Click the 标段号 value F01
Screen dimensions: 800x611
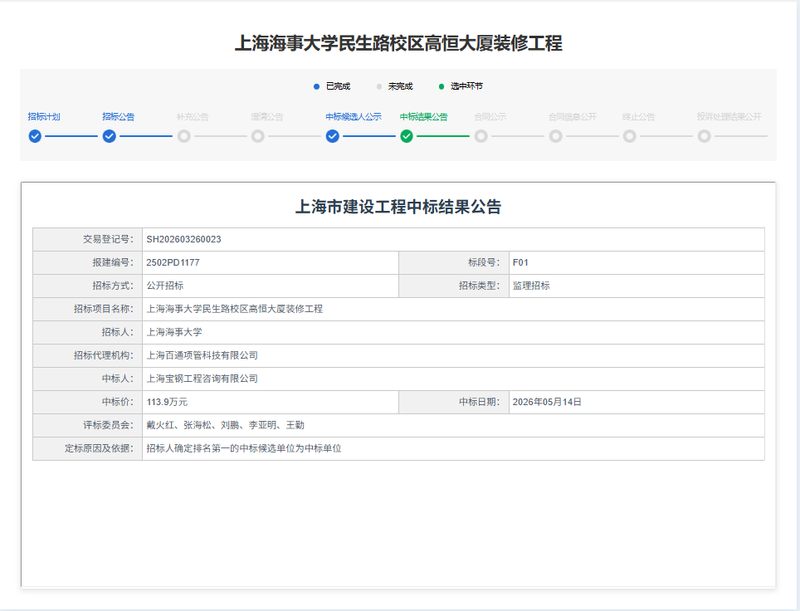(520, 263)
